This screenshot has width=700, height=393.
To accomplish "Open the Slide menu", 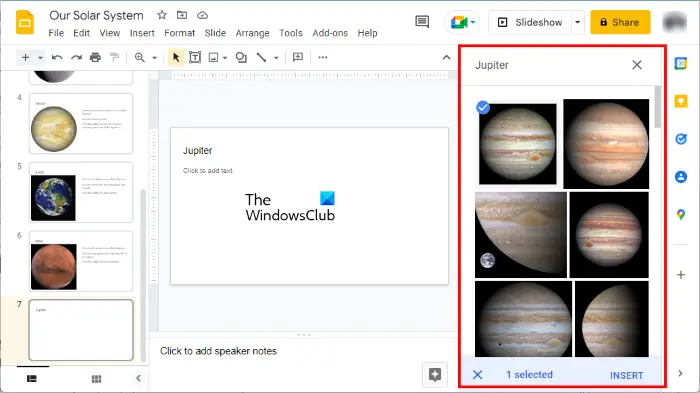I will pos(215,33).
